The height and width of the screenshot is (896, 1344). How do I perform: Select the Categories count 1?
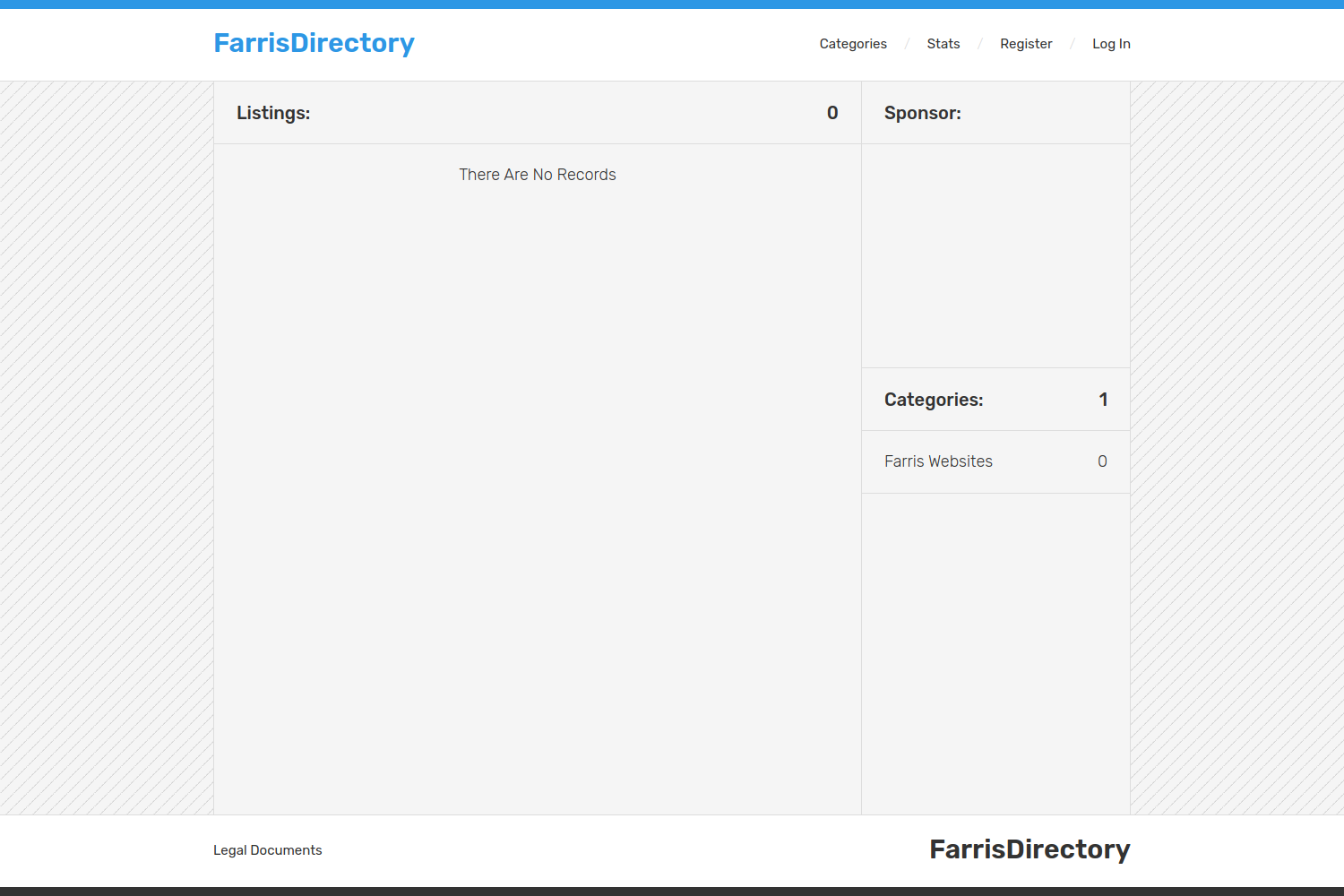[1104, 400]
